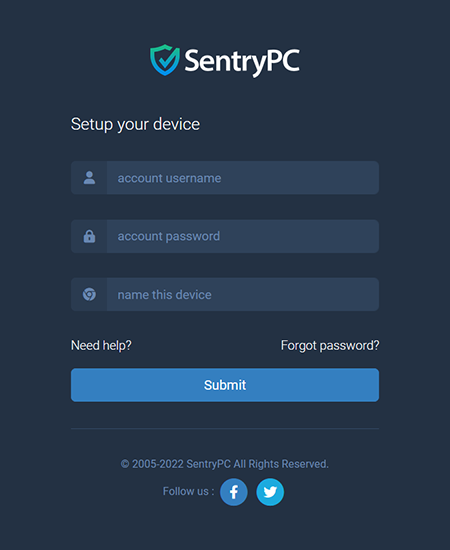Click the copyright © symbol in footer
The height and width of the screenshot is (550, 450).
click(x=125, y=464)
